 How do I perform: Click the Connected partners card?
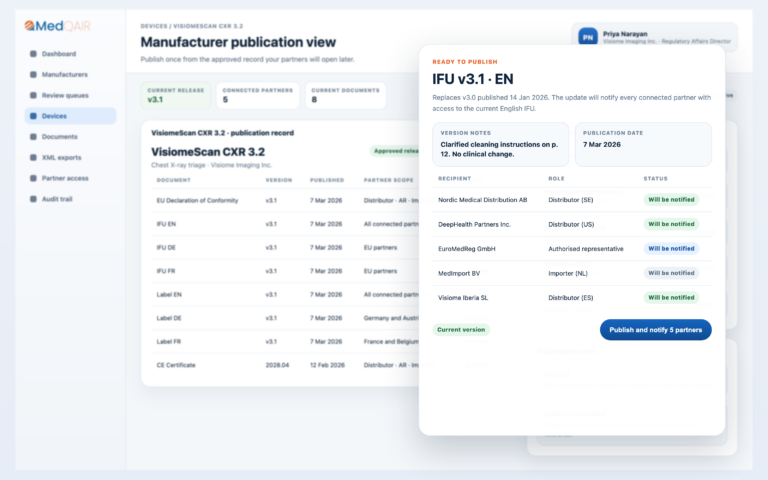pyautogui.click(x=258, y=95)
